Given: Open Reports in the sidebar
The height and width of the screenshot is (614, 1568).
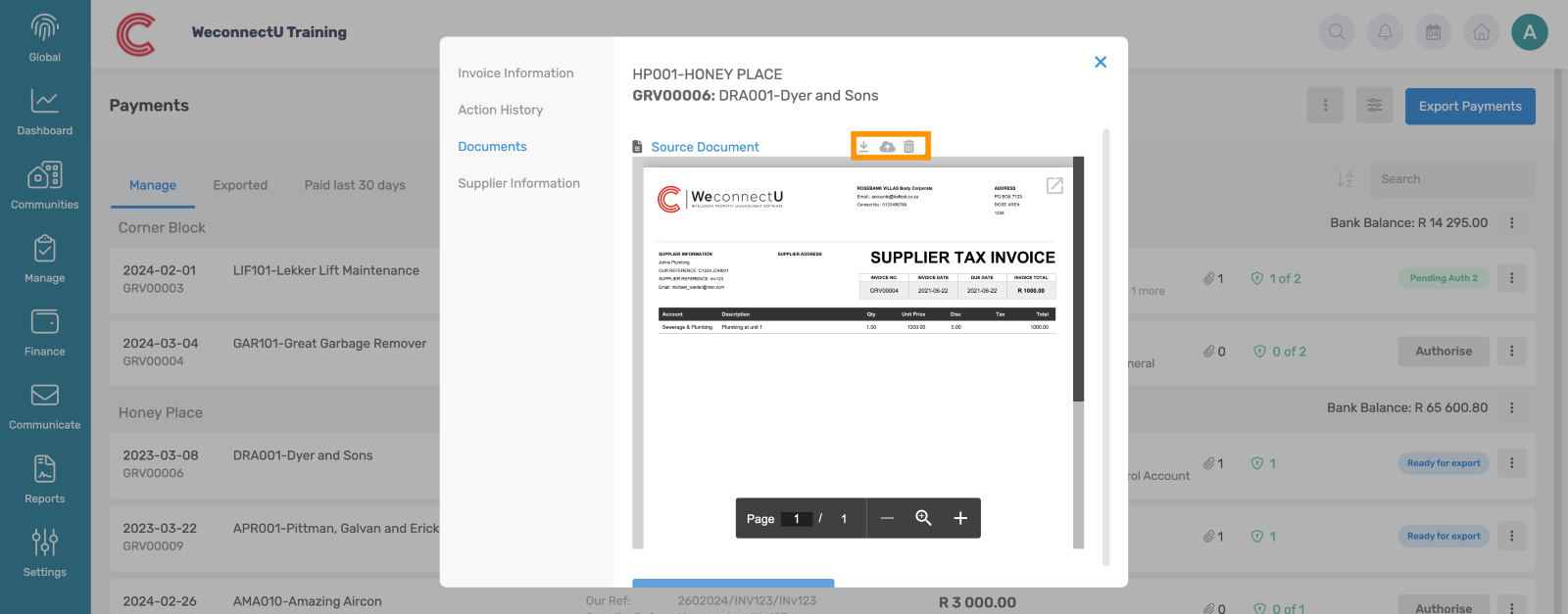Looking at the screenshot, I should pyautogui.click(x=45, y=479).
